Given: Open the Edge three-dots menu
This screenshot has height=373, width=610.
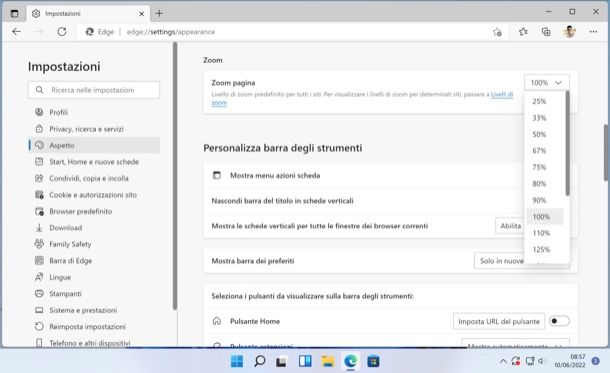Looking at the screenshot, I should (x=593, y=32).
